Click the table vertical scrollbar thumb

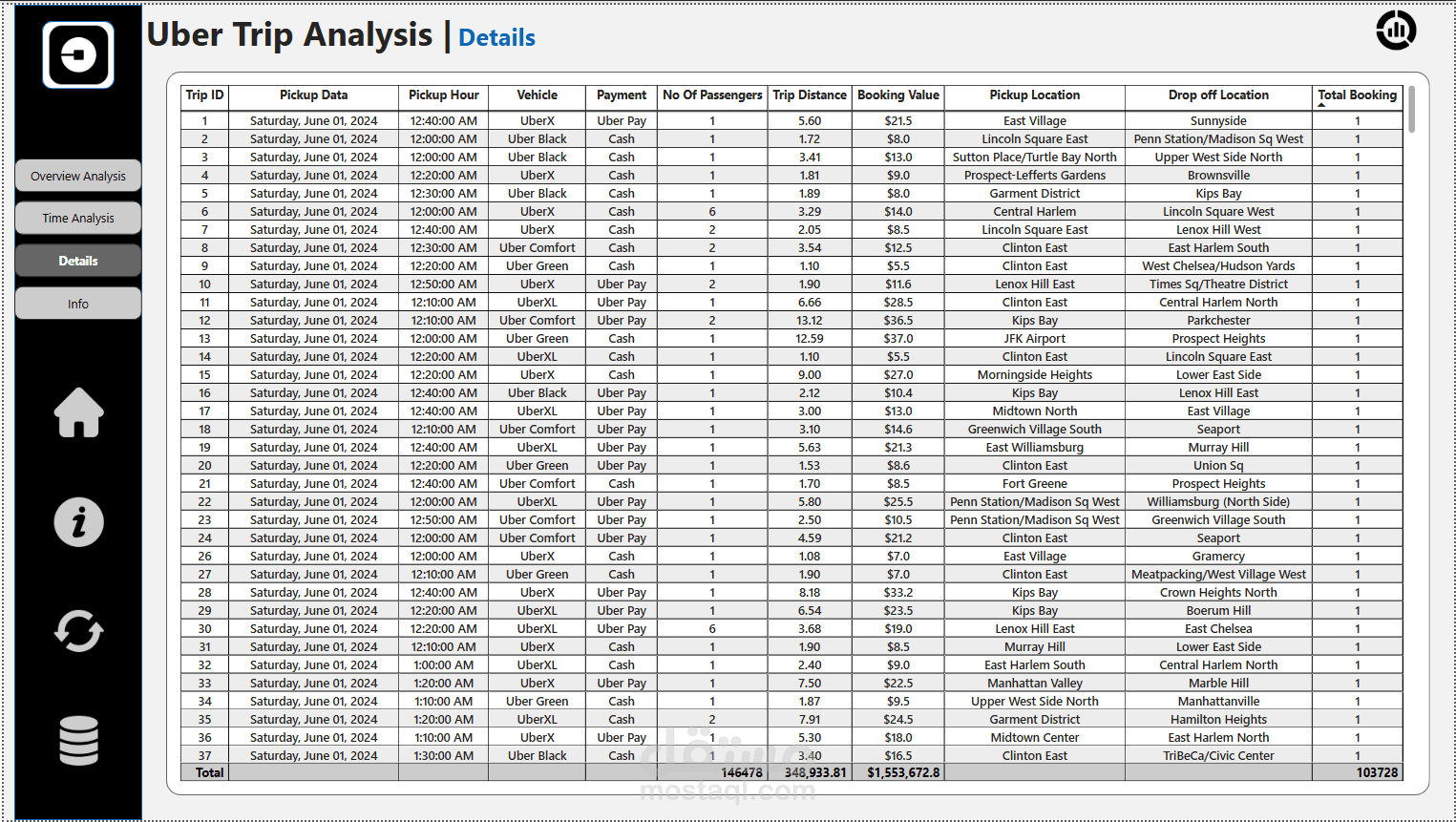click(x=1412, y=110)
